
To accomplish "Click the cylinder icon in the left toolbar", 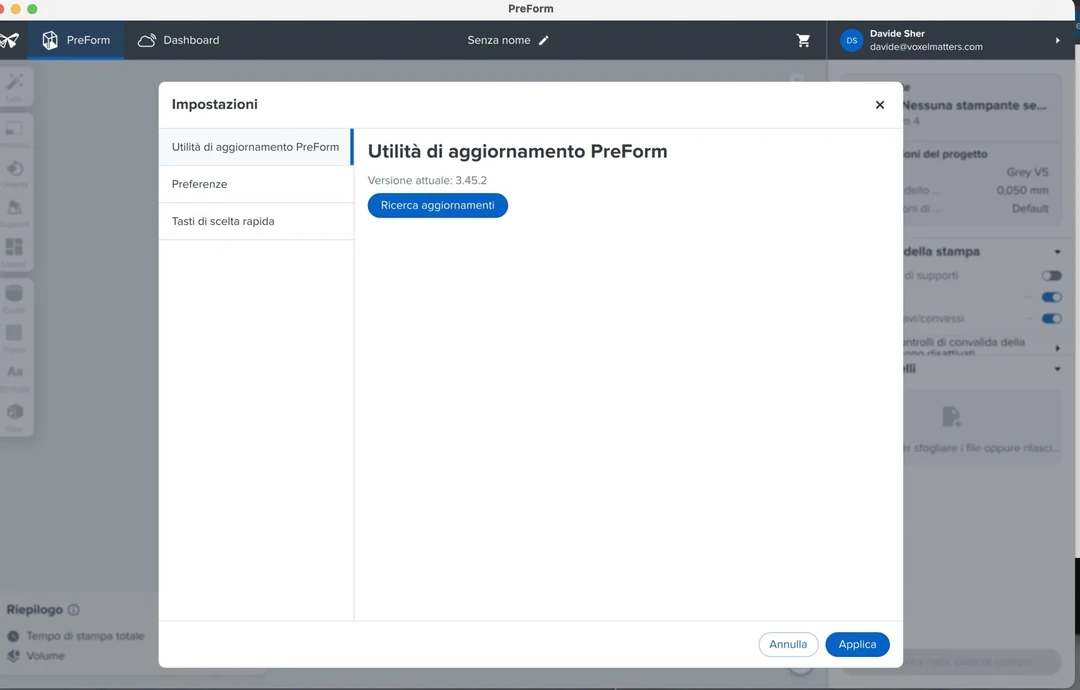I will [x=14, y=293].
